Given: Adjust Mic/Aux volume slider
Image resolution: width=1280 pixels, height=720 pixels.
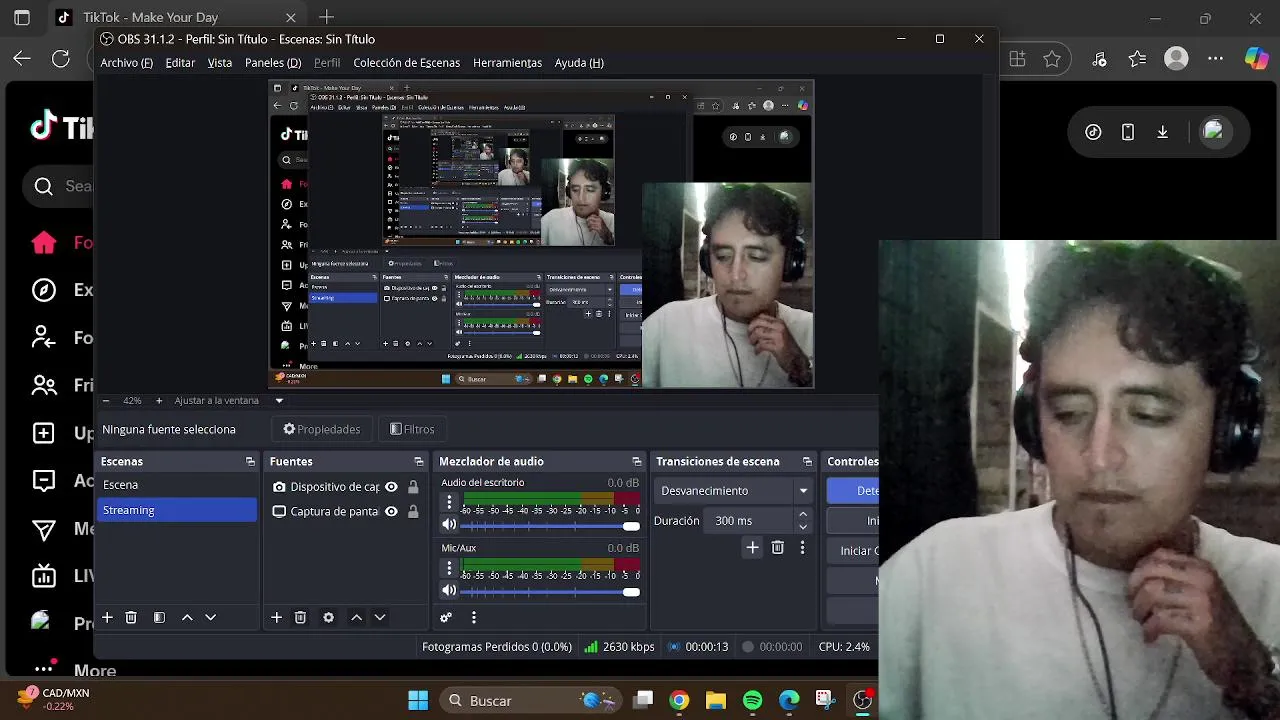Looking at the screenshot, I should pyautogui.click(x=549, y=592).
